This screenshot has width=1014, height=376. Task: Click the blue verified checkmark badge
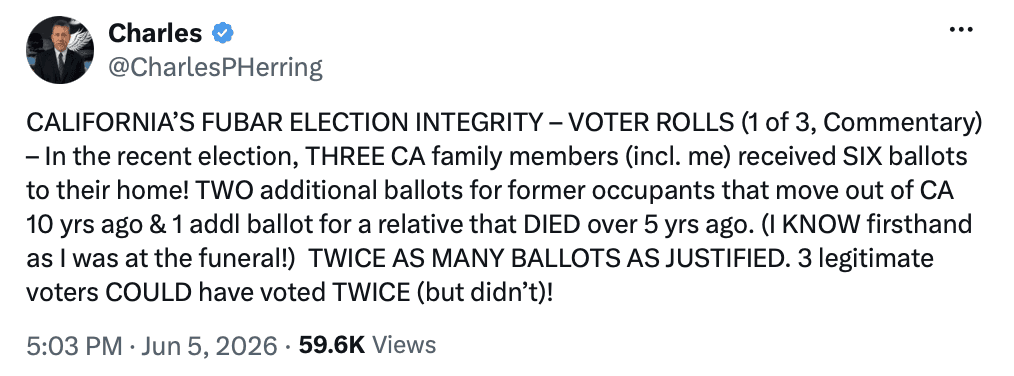click(x=224, y=32)
